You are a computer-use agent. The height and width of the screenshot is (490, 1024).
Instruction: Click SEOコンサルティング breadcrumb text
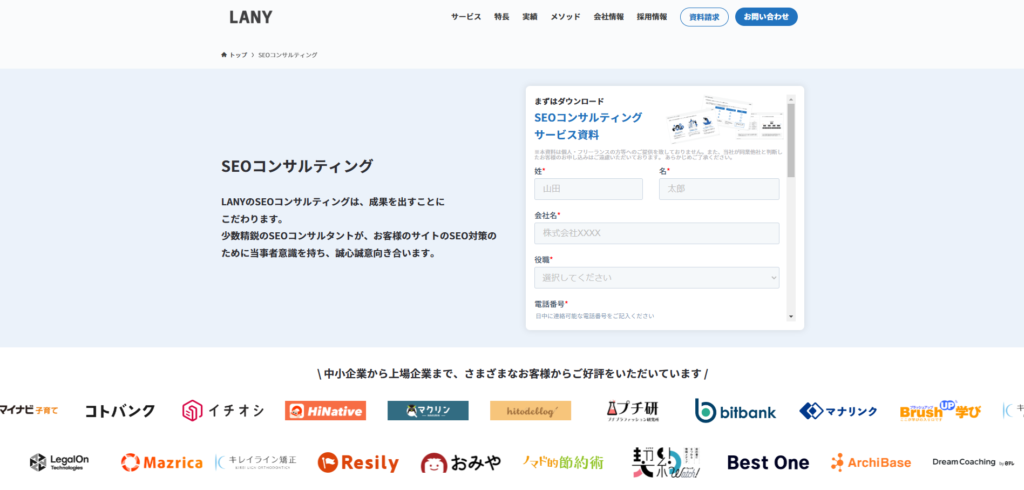tap(288, 55)
